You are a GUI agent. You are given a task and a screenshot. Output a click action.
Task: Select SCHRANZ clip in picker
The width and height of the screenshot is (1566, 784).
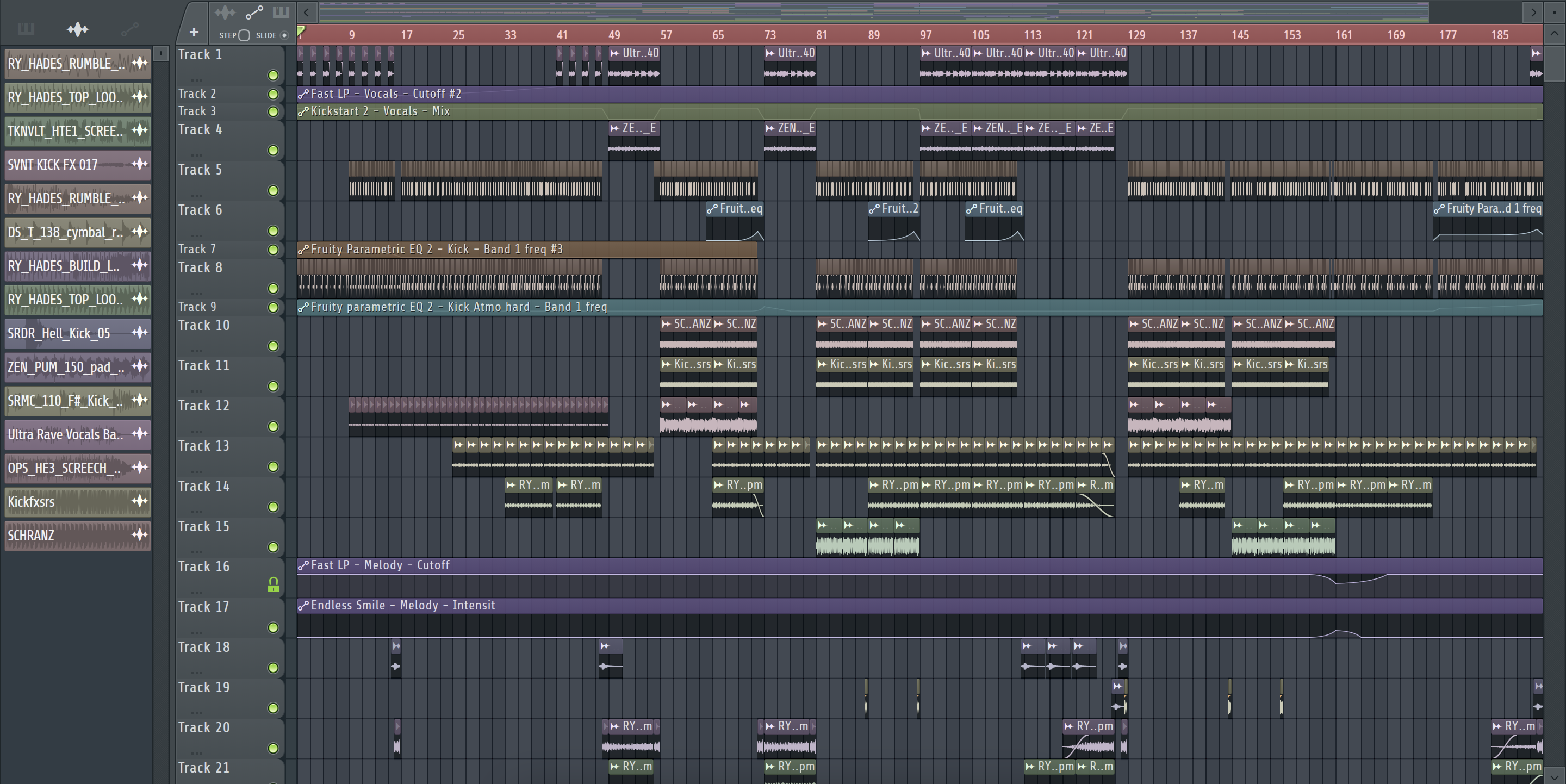[77, 536]
